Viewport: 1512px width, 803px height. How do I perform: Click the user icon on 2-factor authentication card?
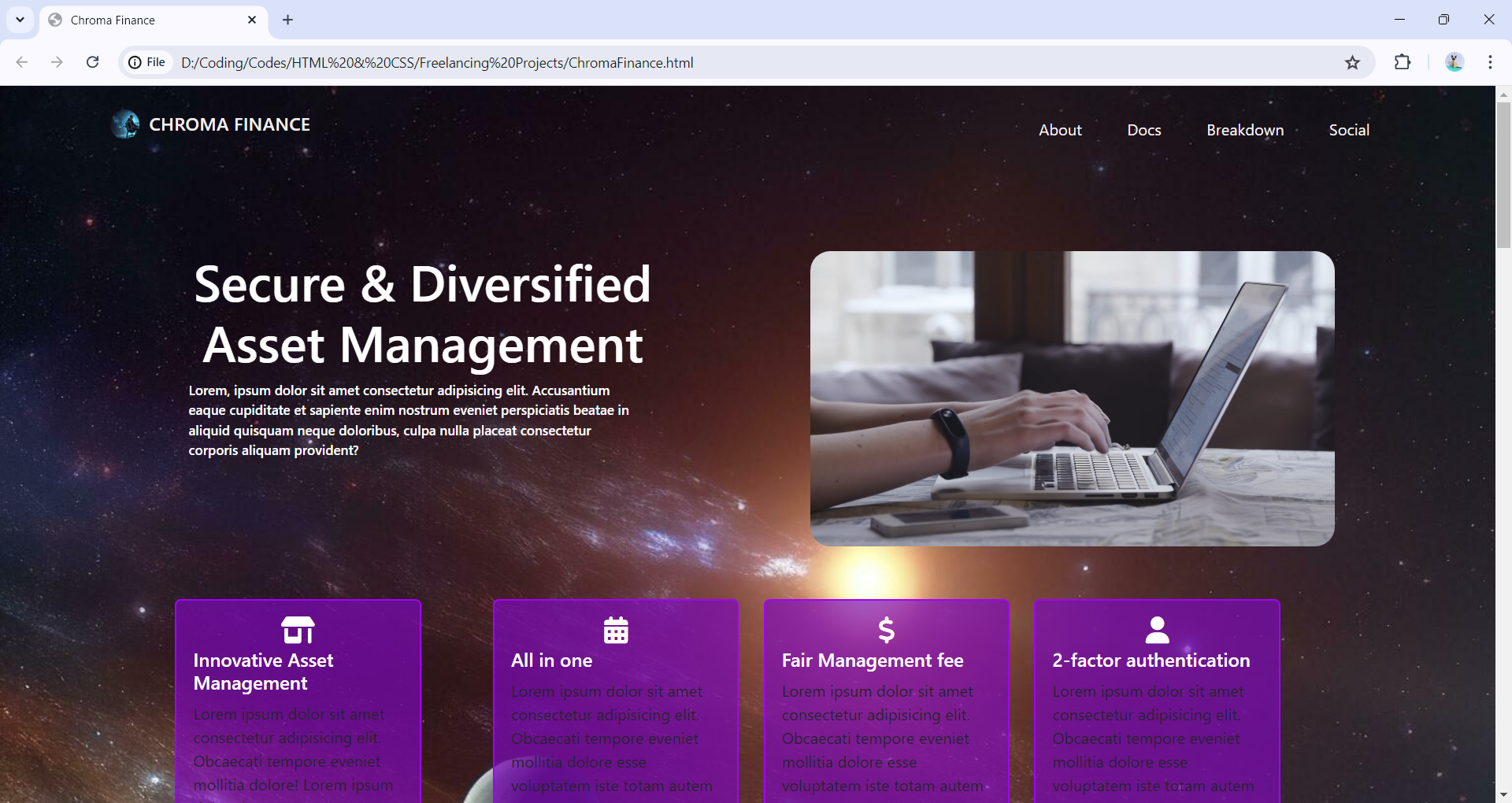[x=1157, y=630]
